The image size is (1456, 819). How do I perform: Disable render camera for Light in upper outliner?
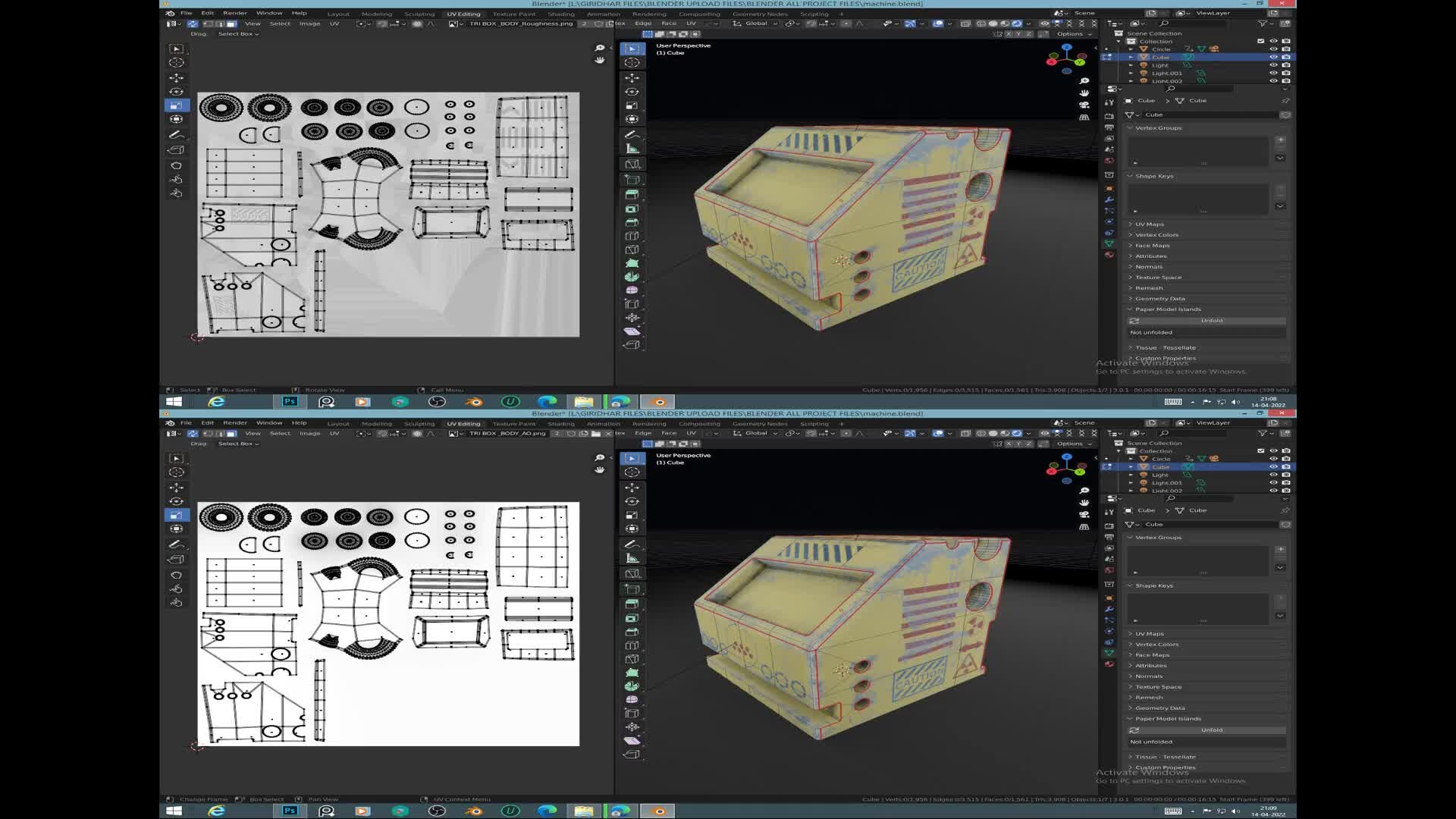pos(1285,65)
